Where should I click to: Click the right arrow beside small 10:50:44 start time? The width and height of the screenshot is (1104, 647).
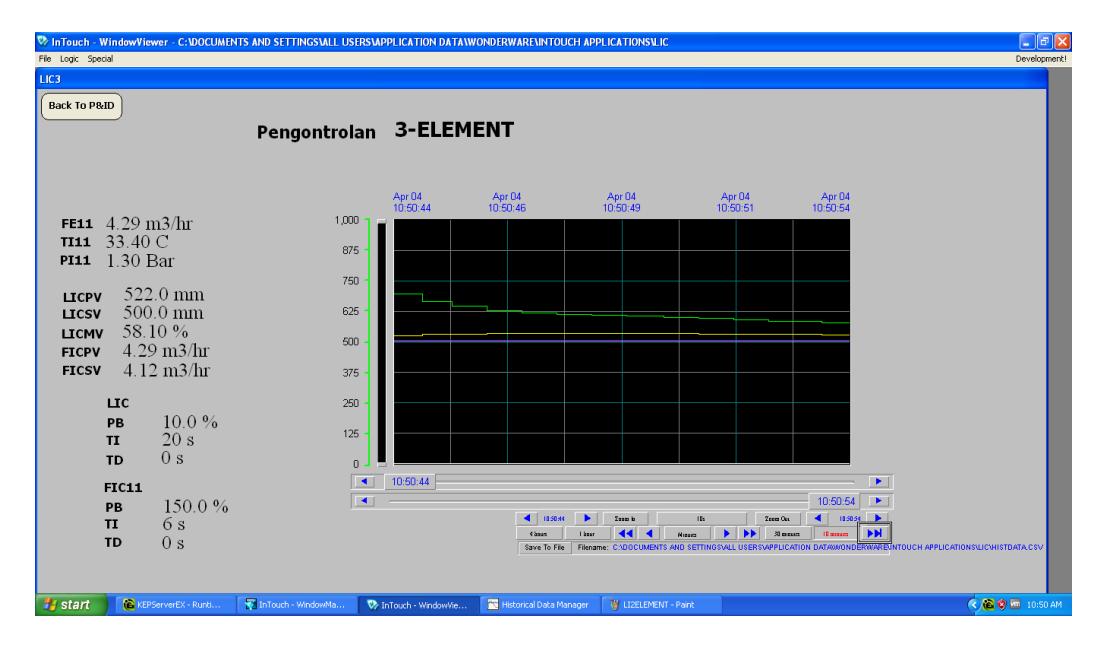[587, 518]
